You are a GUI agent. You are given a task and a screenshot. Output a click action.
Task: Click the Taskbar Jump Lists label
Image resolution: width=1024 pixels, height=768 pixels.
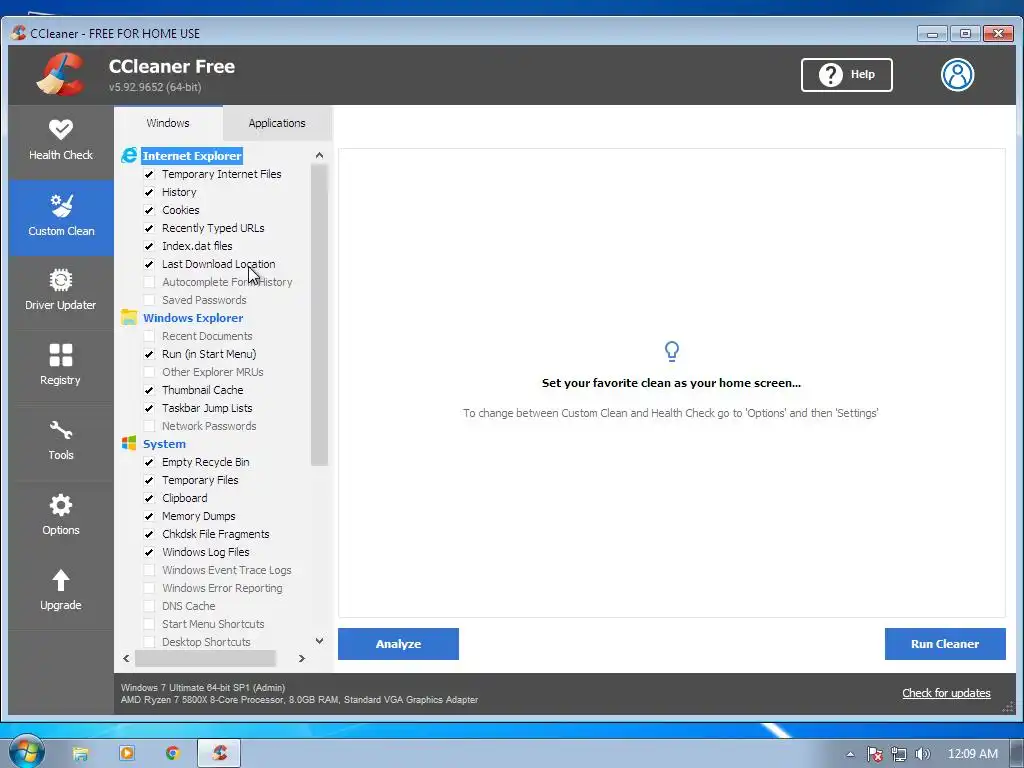click(x=207, y=408)
